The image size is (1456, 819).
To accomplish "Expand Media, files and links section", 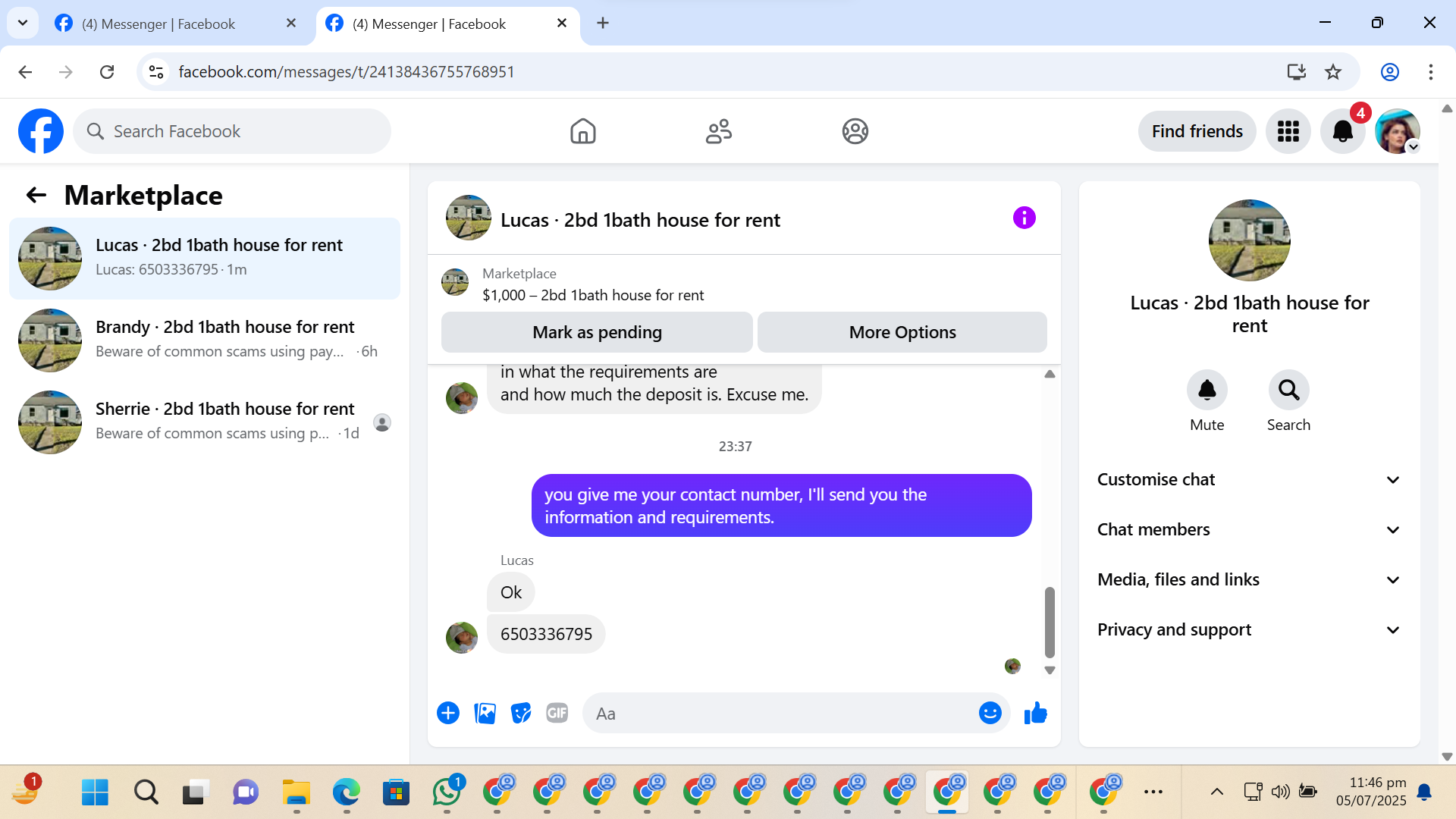I will click(1249, 579).
